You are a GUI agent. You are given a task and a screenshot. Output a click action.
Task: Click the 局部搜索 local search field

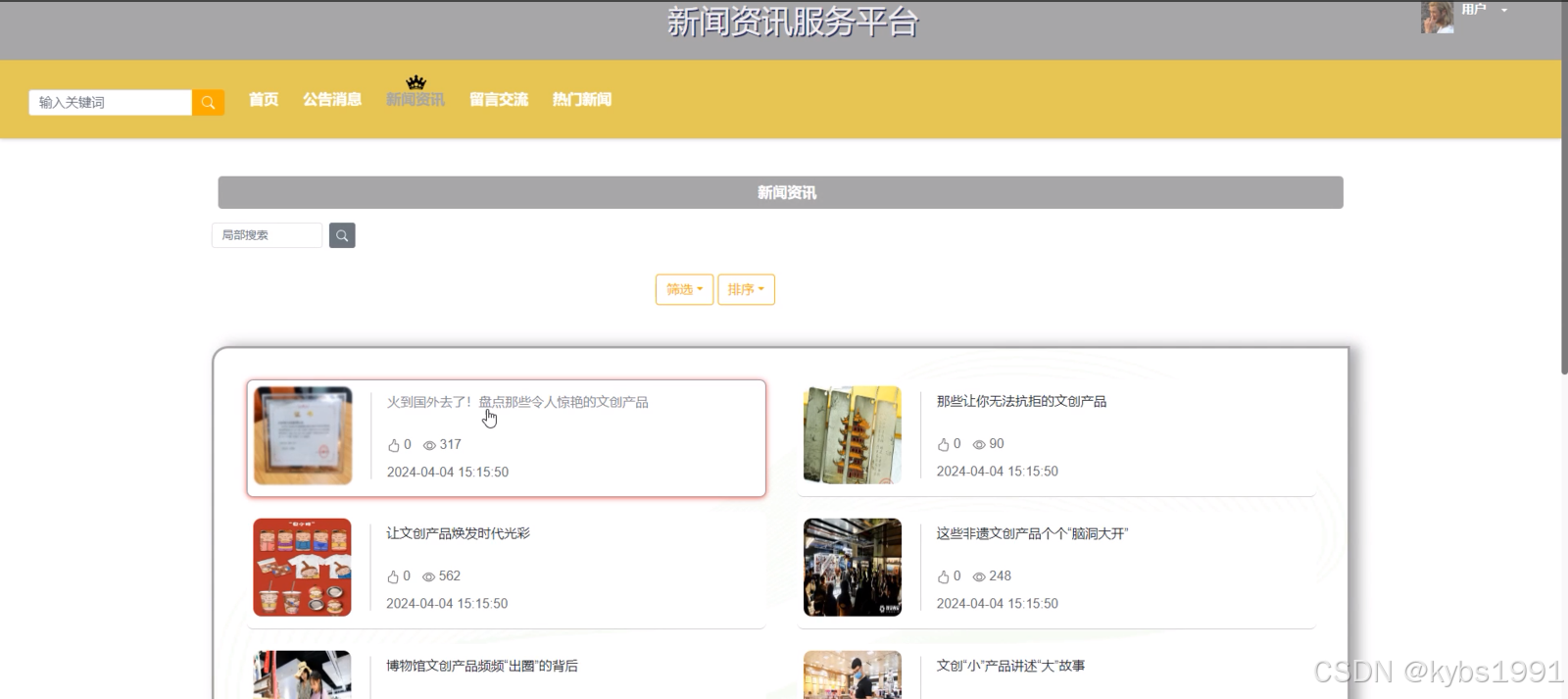pyautogui.click(x=267, y=235)
